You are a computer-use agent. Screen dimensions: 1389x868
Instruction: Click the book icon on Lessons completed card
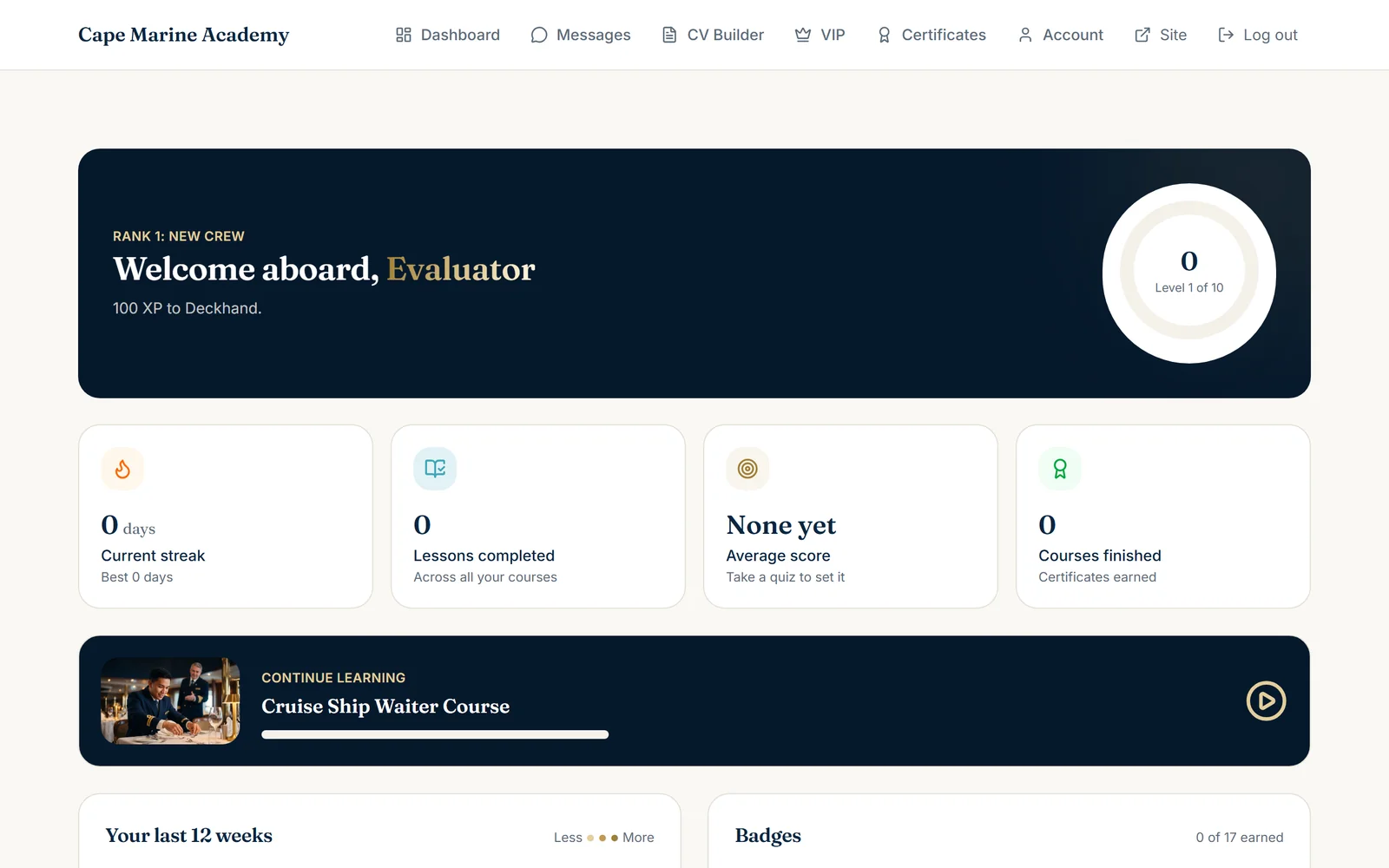coord(435,469)
